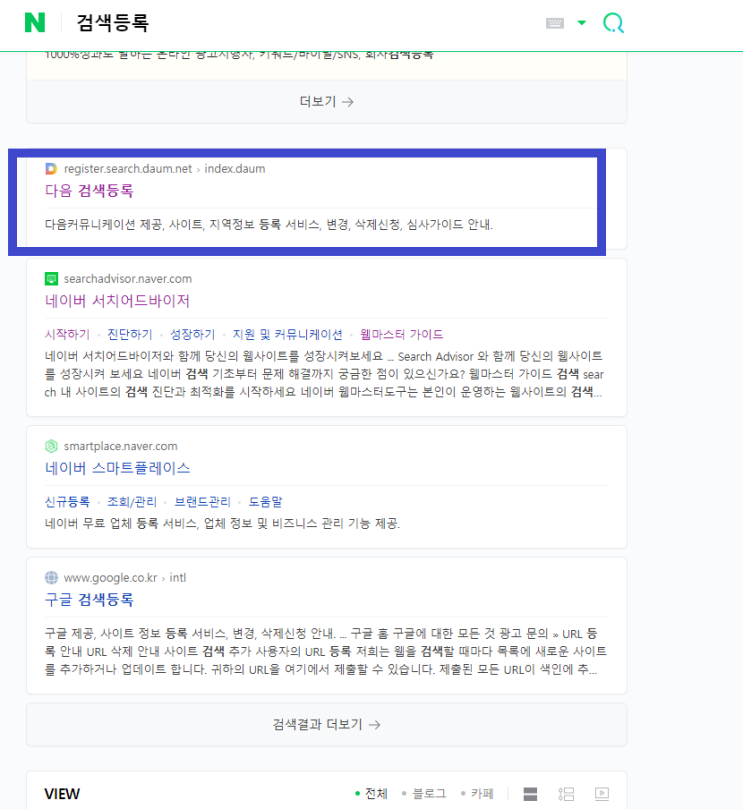The width and height of the screenshot is (743, 809).
Task: Click the VIEW section heading
Action: coord(62,794)
